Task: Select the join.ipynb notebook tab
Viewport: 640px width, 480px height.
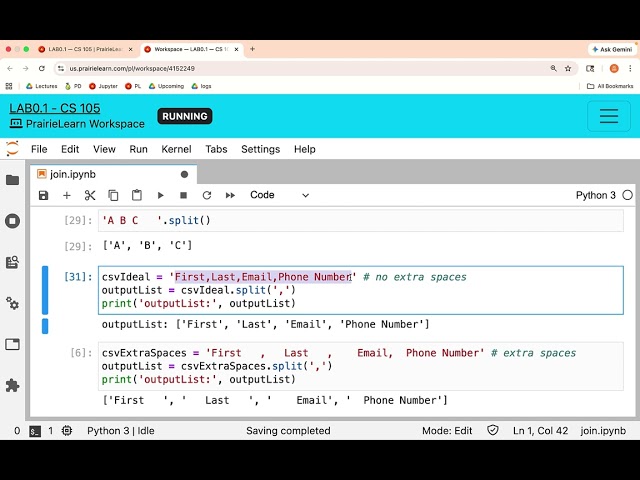Action: [113, 174]
